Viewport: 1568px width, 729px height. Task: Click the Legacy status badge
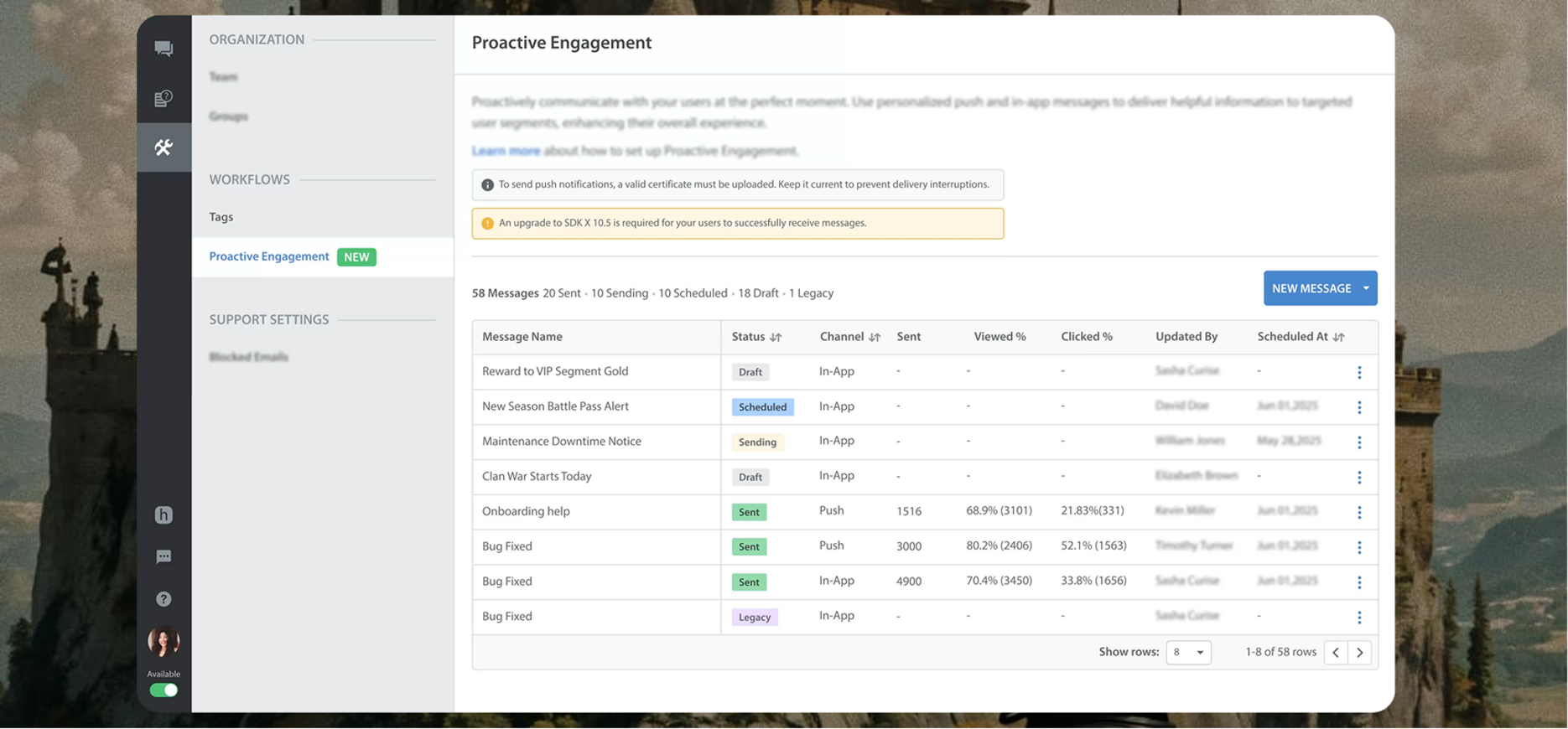click(755, 617)
